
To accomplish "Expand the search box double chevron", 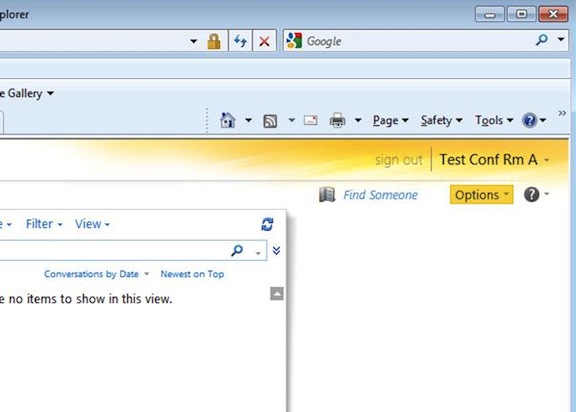I will 276,250.
